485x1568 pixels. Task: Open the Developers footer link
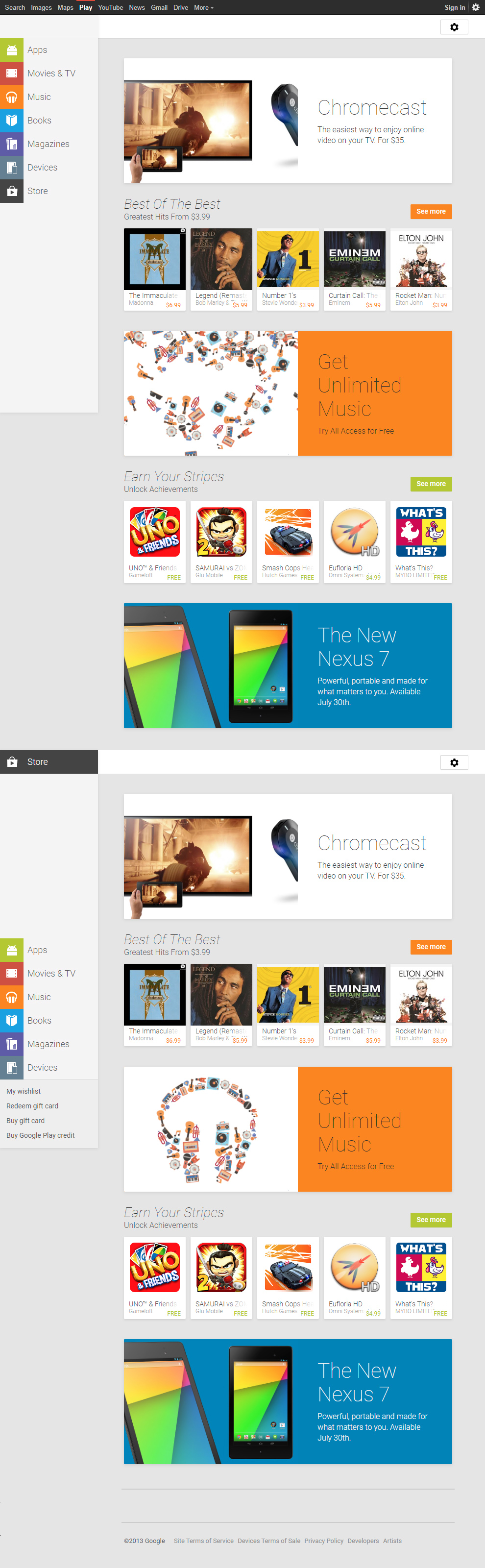[x=364, y=1541]
